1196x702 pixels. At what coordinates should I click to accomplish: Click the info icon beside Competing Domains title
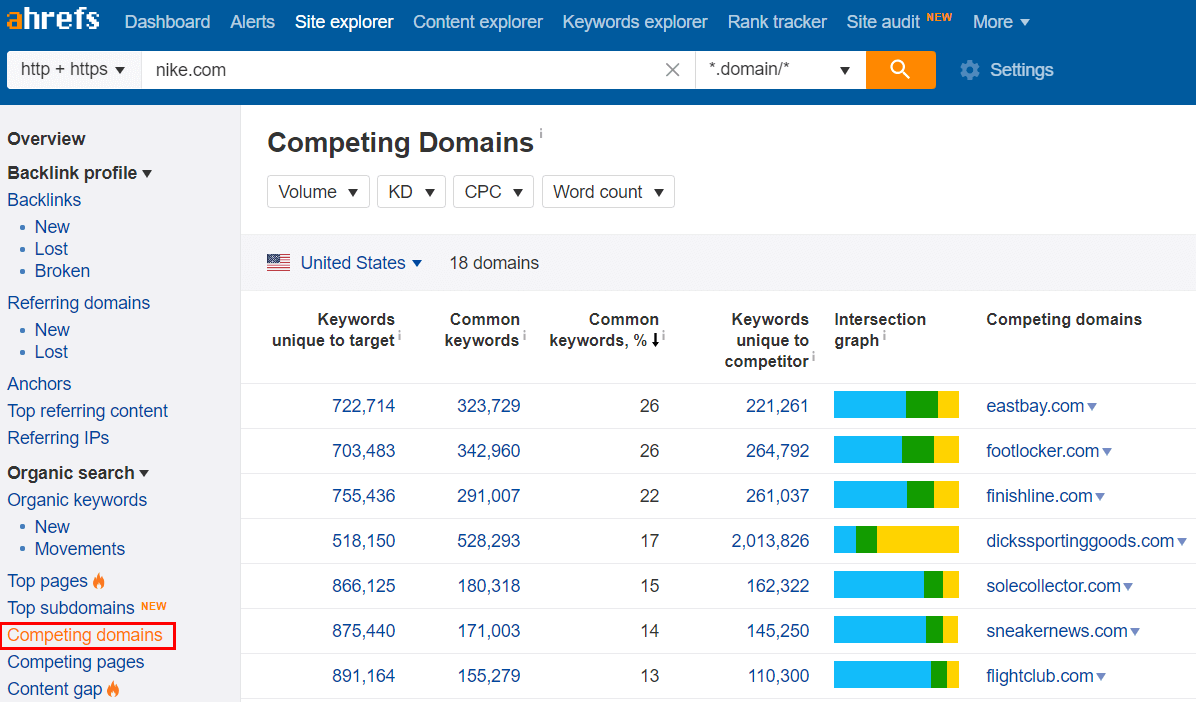pyautogui.click(x=541, y=133)
